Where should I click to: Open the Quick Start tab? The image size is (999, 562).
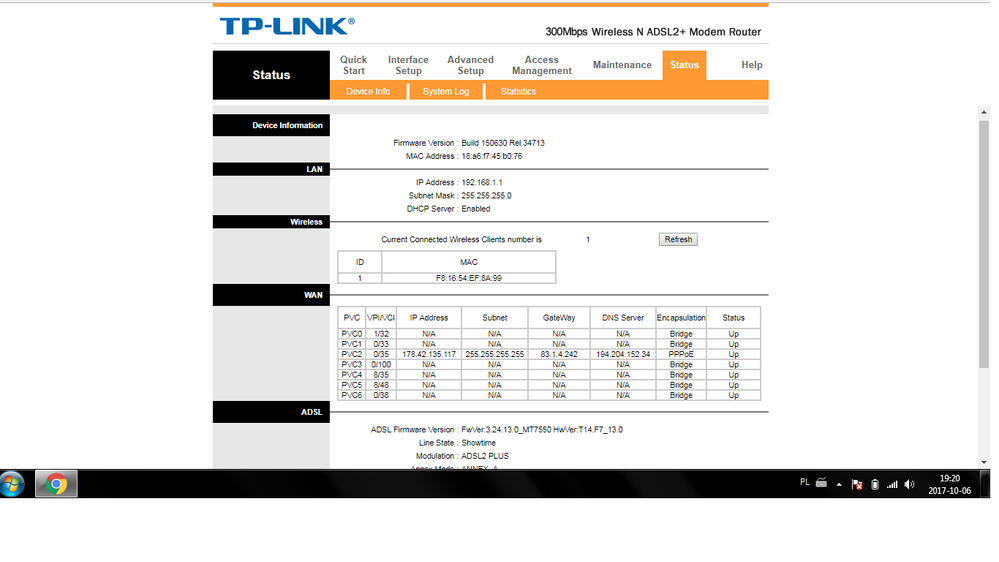point(354,65)
